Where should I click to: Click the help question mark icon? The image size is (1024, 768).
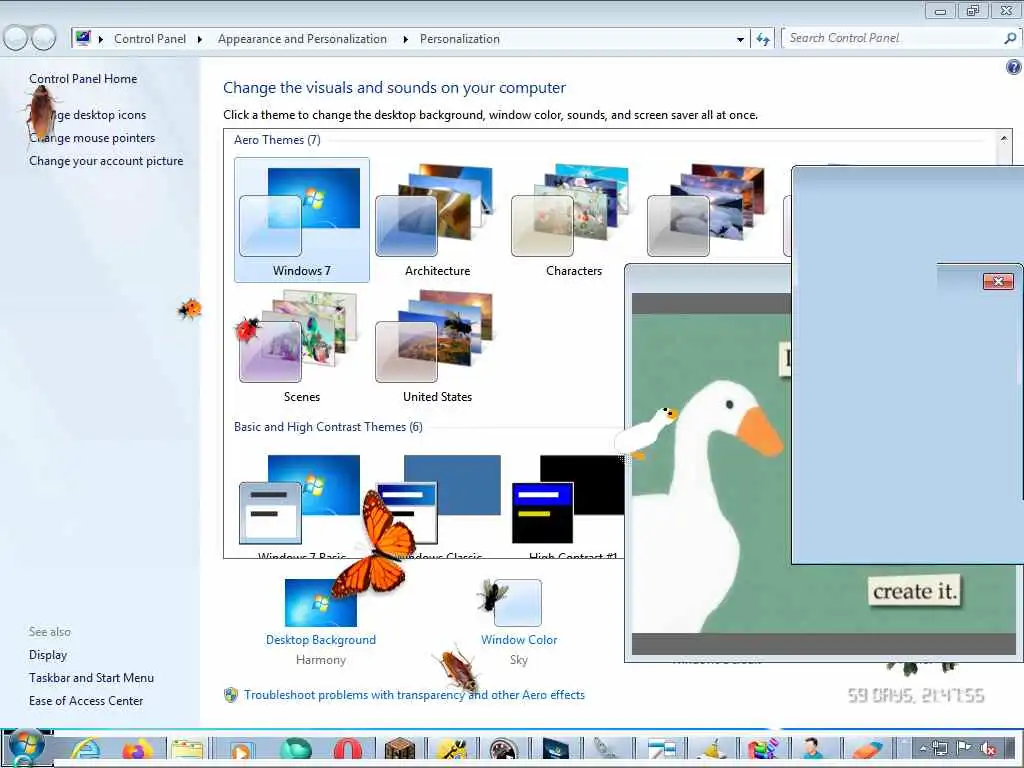pos(1014,67)
